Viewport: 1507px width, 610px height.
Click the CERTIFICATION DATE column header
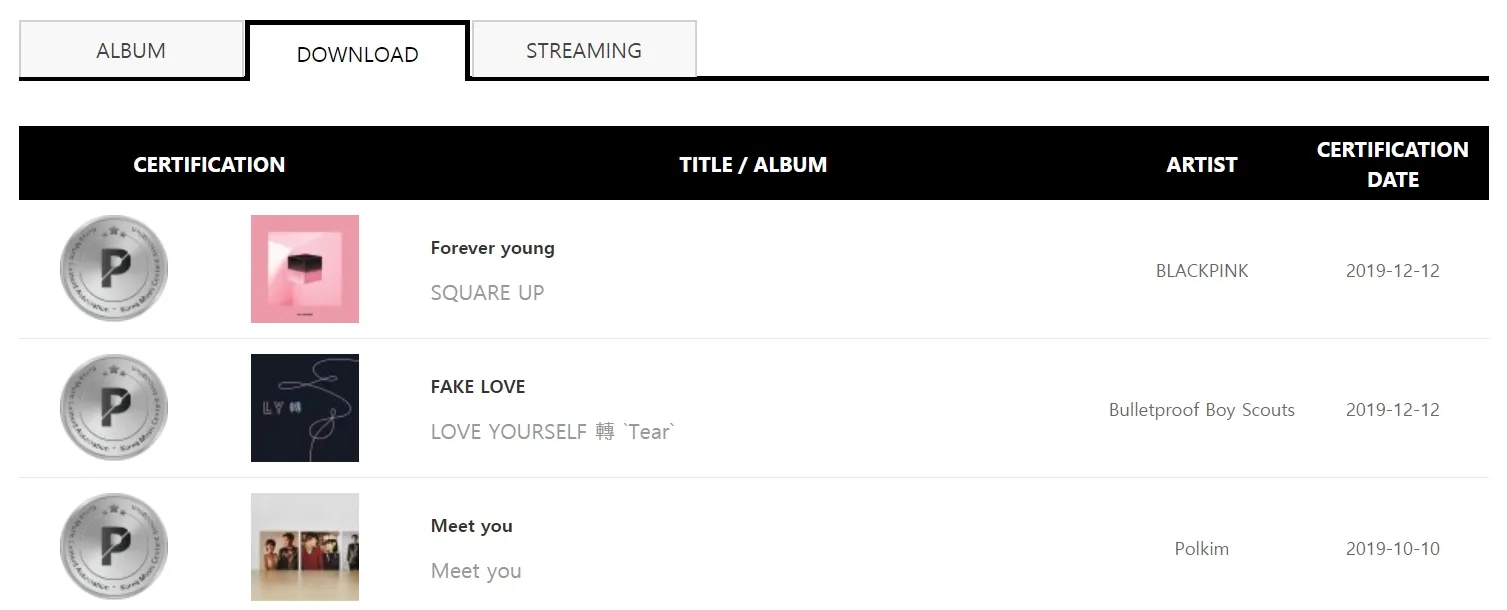pos(1392,164)
